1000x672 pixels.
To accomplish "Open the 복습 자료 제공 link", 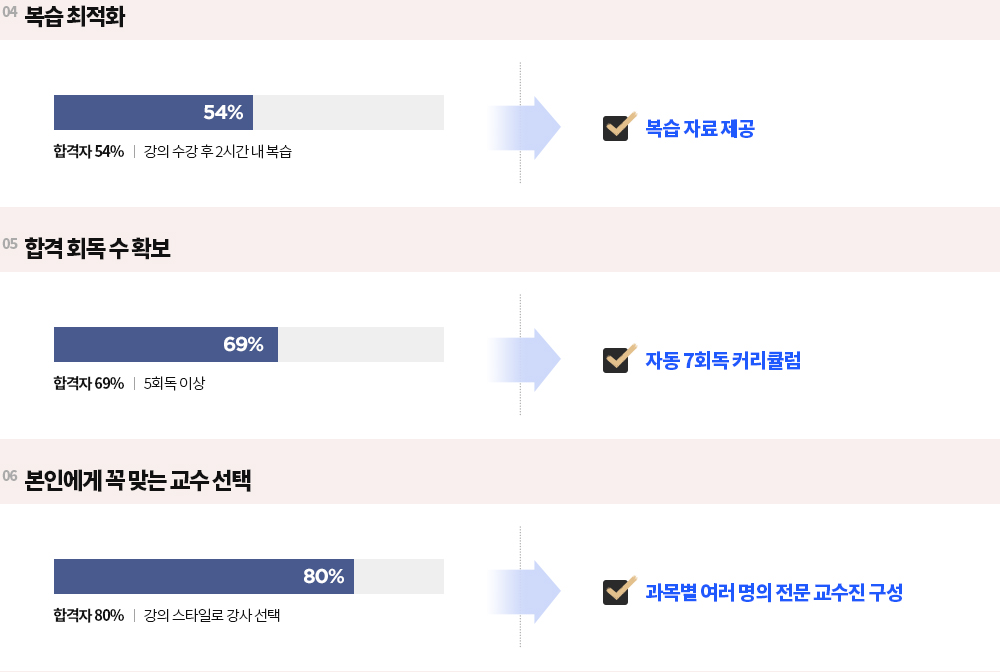I will [x=700, y=128].
